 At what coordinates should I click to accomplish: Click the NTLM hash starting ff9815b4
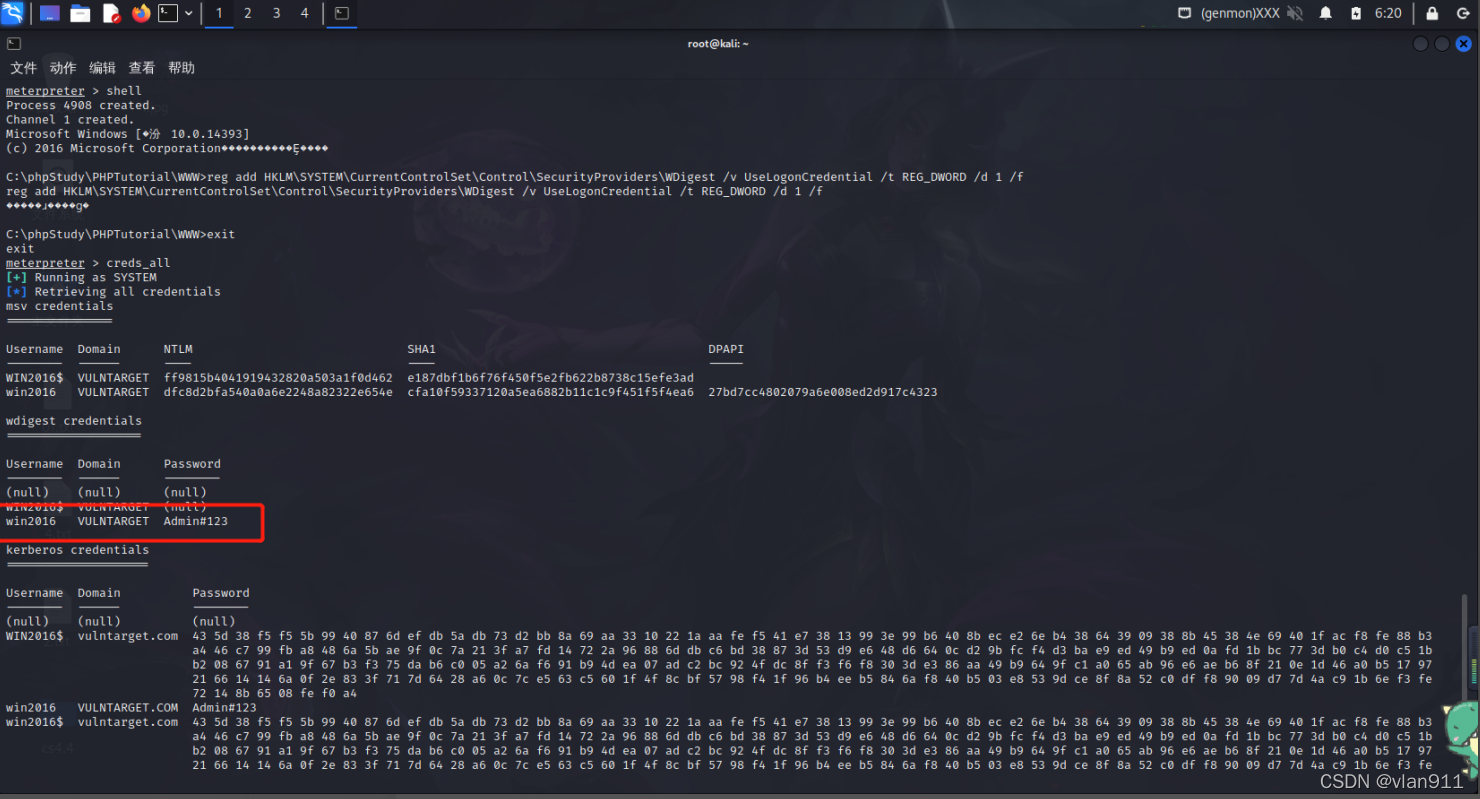coord(278,378)
